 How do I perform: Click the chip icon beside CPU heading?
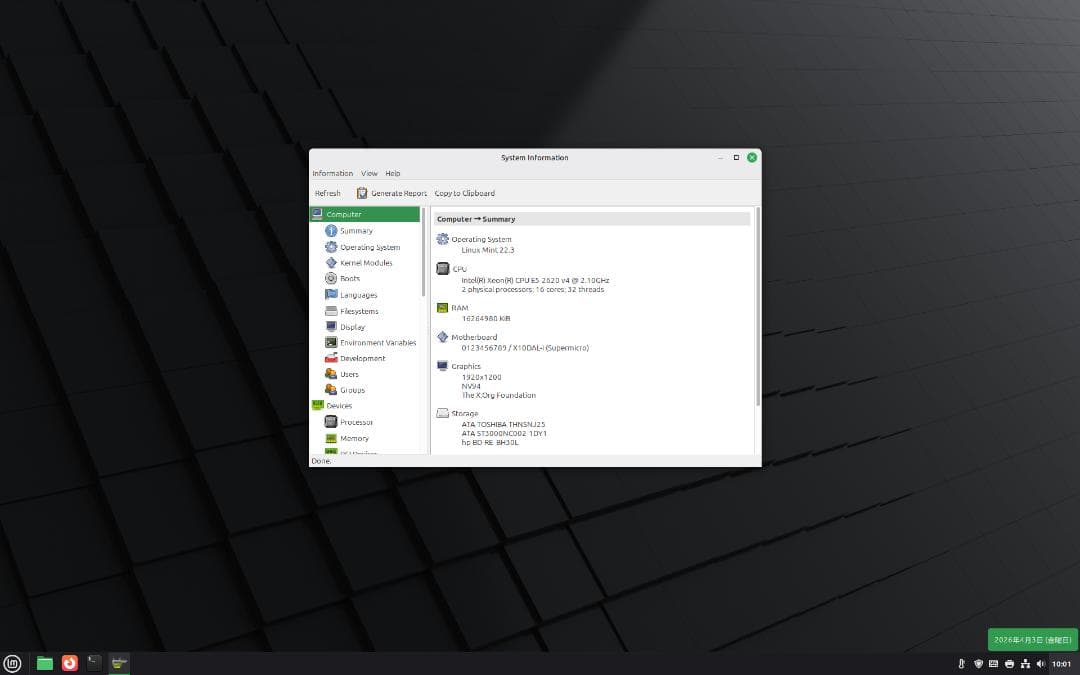[443, 269]
